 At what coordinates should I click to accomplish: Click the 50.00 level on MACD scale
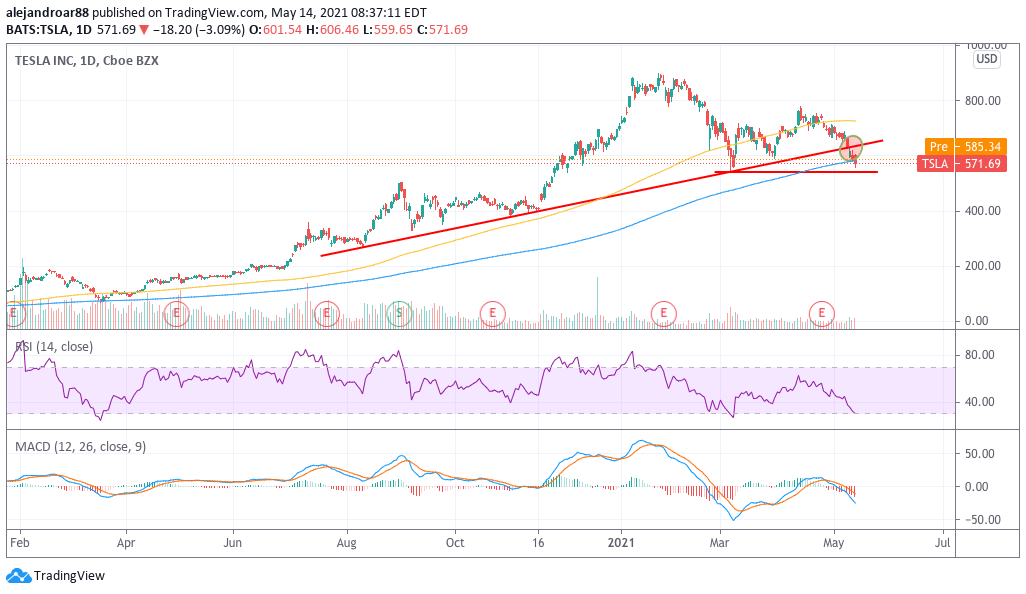click(980, 453)
